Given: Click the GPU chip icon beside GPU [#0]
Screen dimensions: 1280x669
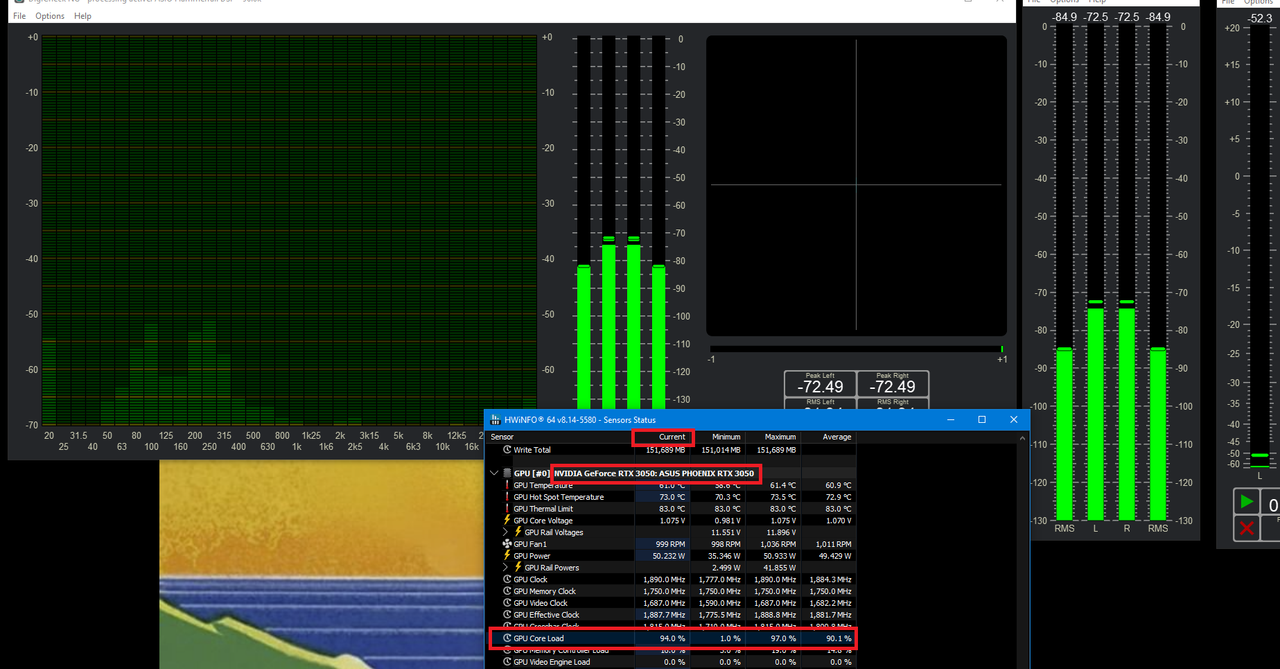Looking at the screenshot, I should [x=506, y=473].
